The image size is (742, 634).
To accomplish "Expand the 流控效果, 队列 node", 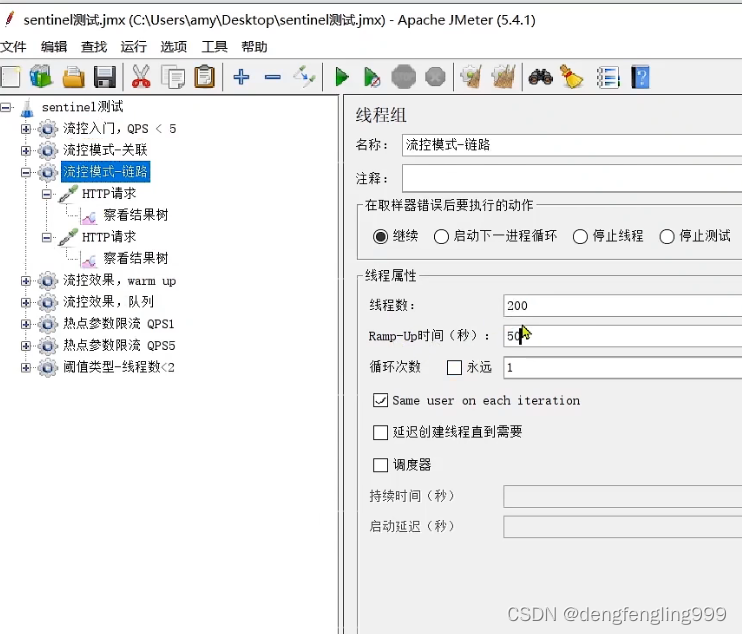I will coord(26,302).
